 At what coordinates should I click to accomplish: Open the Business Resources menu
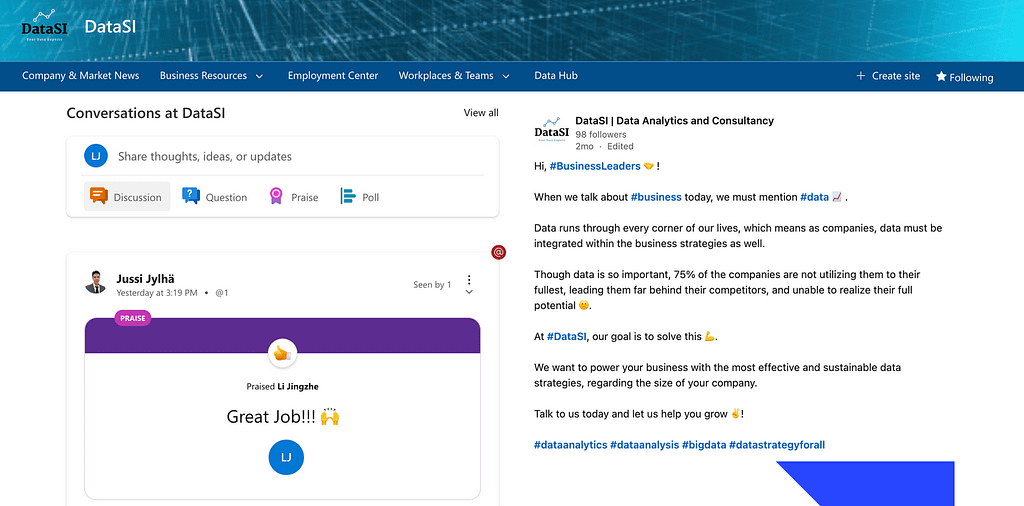203,76
